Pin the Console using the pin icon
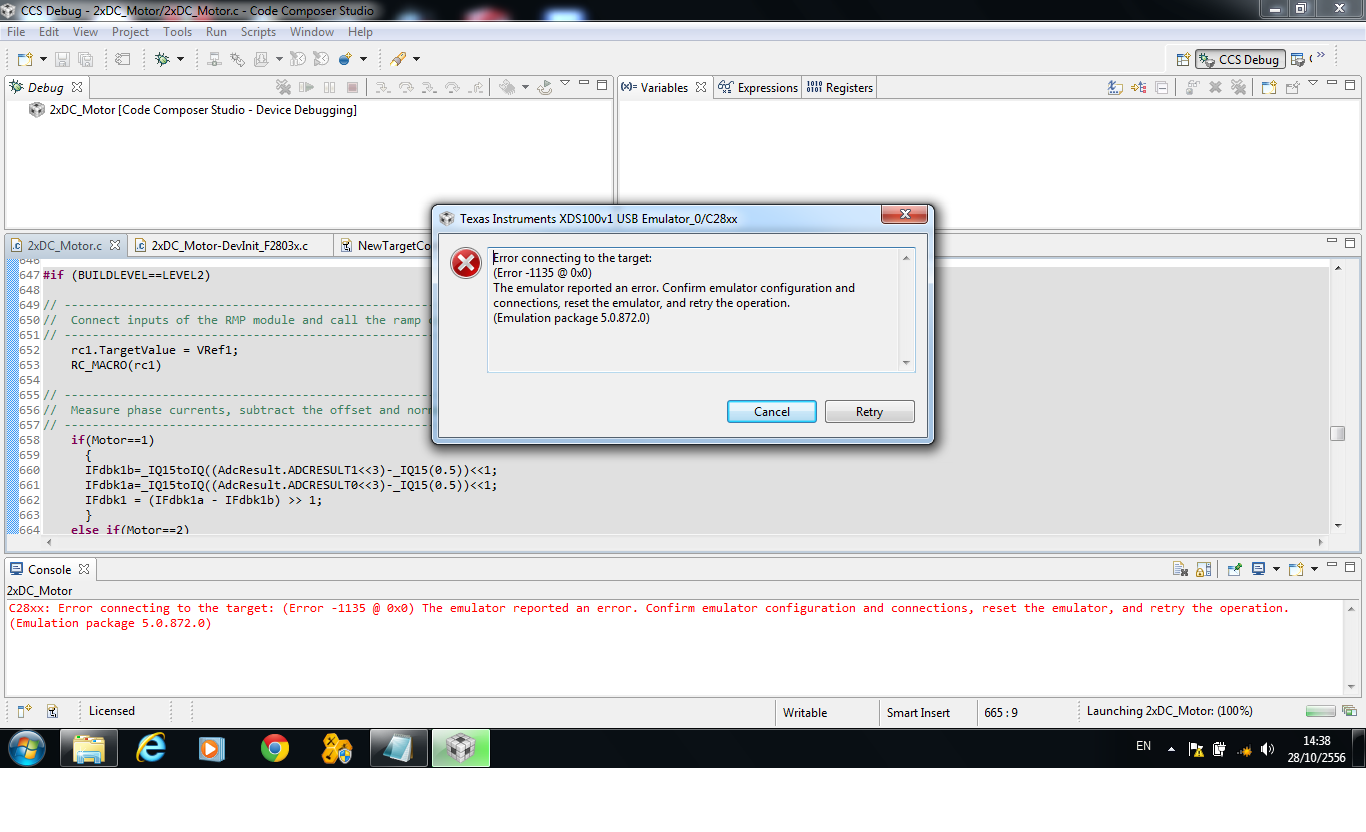Image resolution: width=1366 pixels, height=832 pixels. (1234, 568)
